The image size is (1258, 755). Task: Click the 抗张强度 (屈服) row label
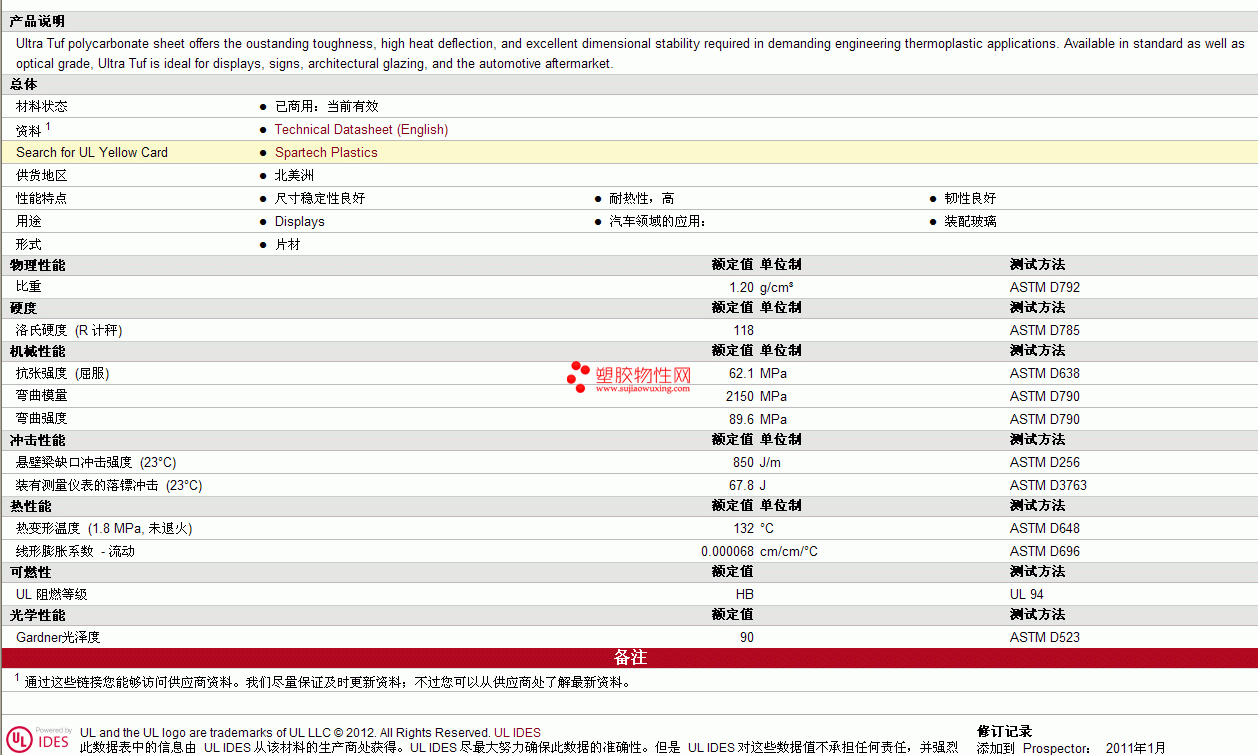coord(63,373)
